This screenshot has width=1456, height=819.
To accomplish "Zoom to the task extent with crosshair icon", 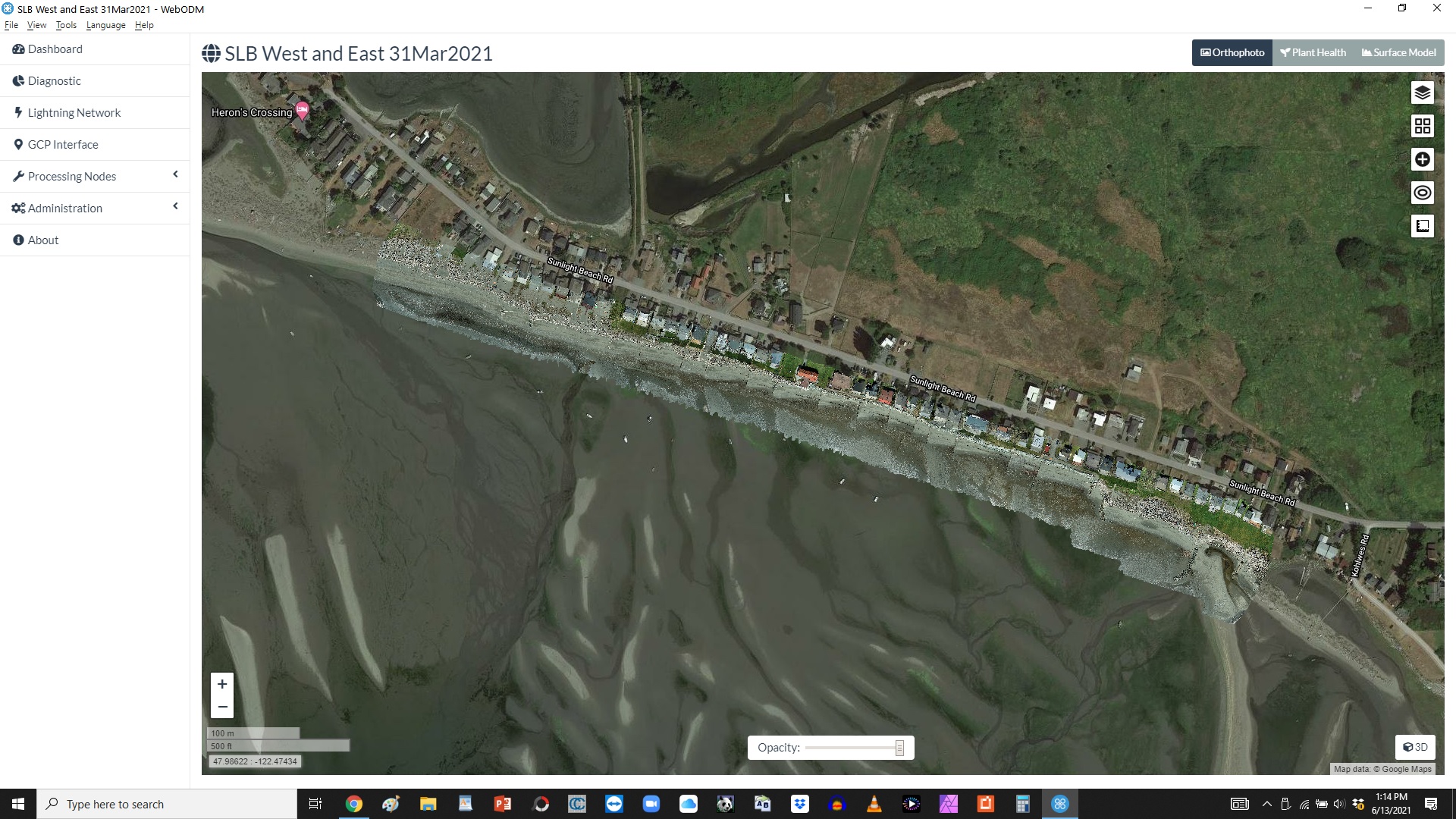I will pos(1423,159).
